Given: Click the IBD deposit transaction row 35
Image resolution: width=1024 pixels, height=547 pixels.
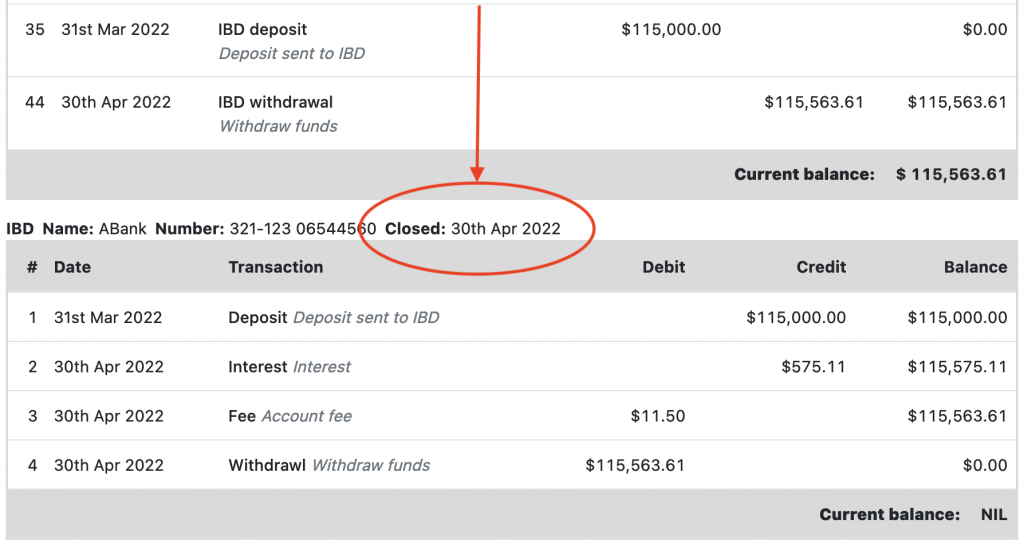Looking at the screenshot, I should pos(263,30).
